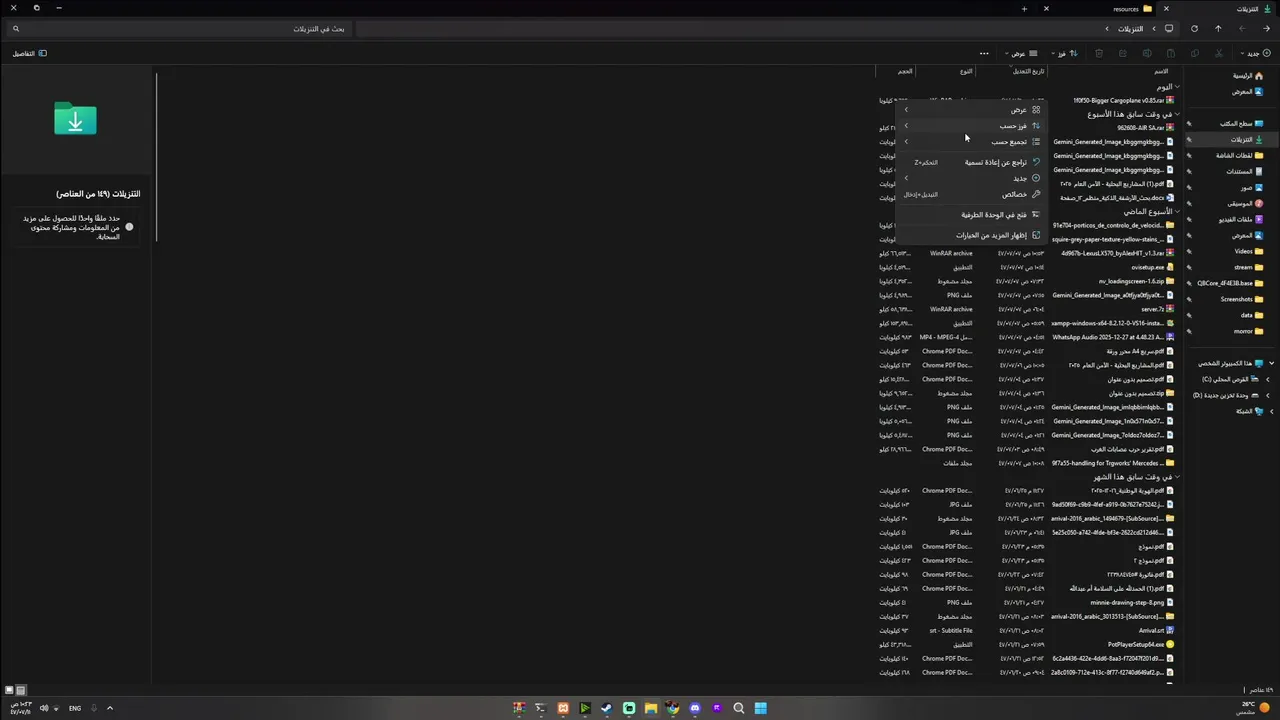
Task: Click the Cut scissors toolbar icon
Action: 1218,53
